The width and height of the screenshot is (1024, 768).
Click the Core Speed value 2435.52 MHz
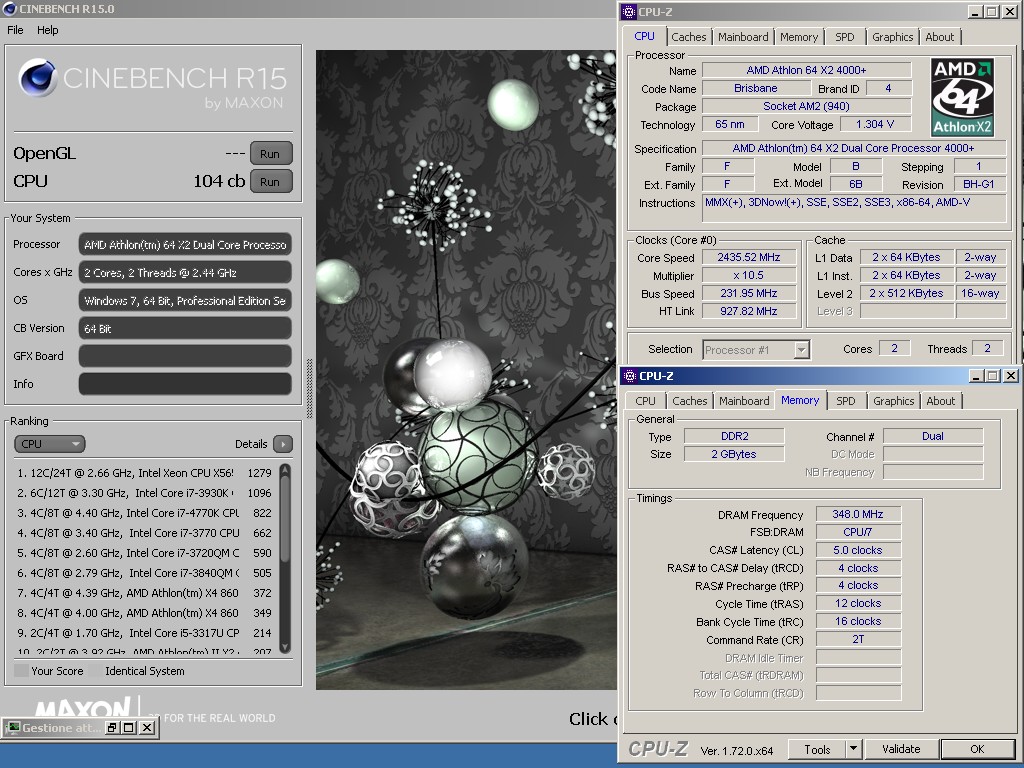748,257
